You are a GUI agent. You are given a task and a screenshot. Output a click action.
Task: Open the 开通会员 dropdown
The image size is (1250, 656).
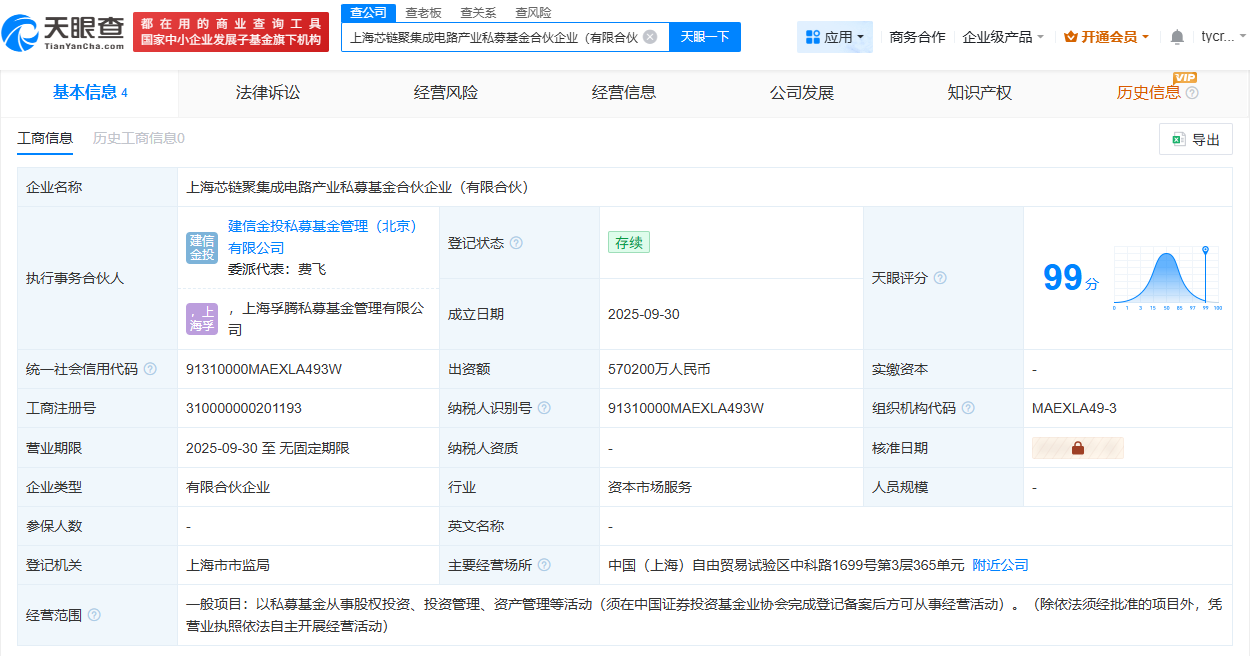[x=1107, y=37]
